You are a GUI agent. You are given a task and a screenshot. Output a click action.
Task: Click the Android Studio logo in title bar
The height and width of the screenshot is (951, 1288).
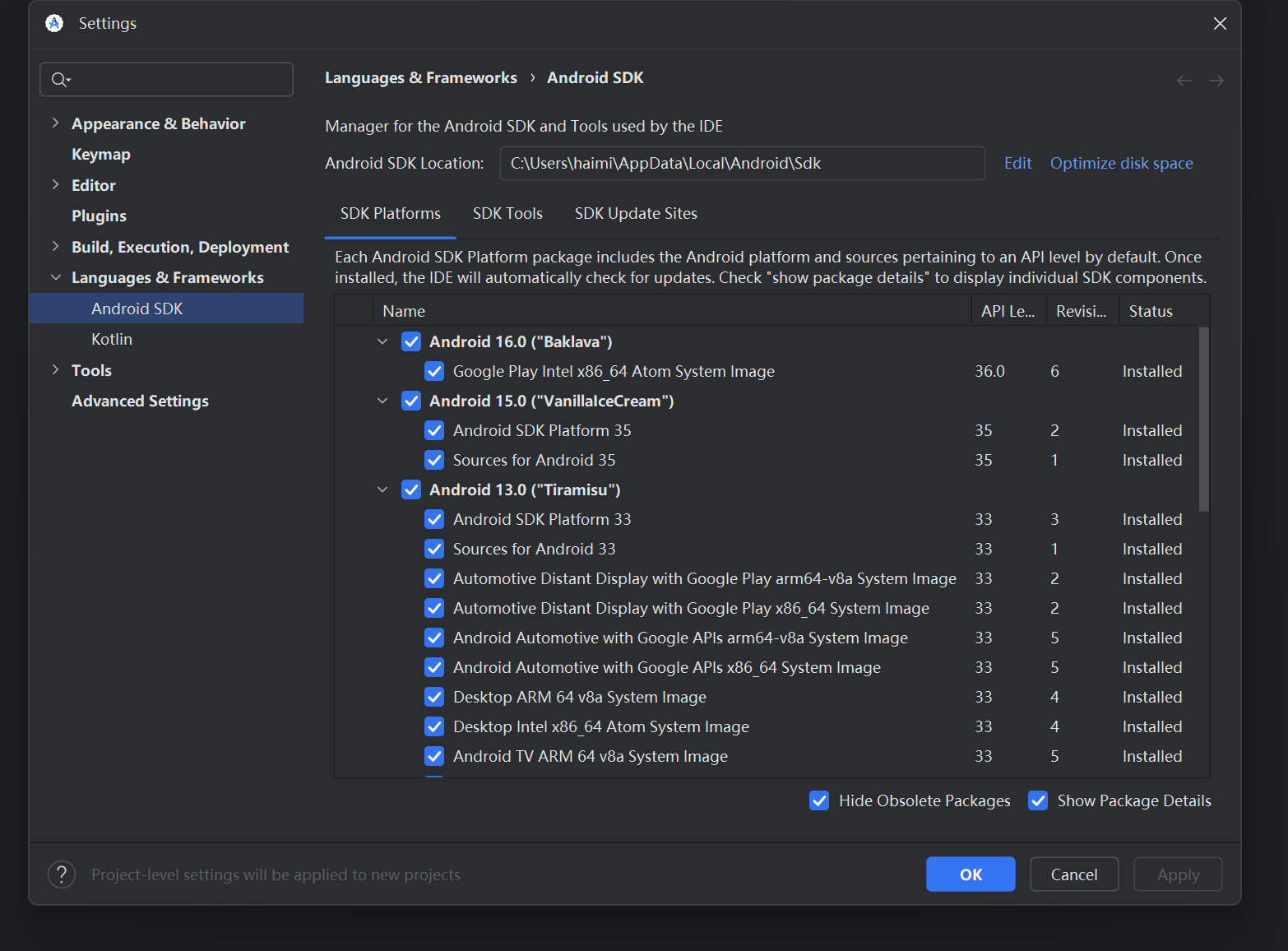[54, 23]
